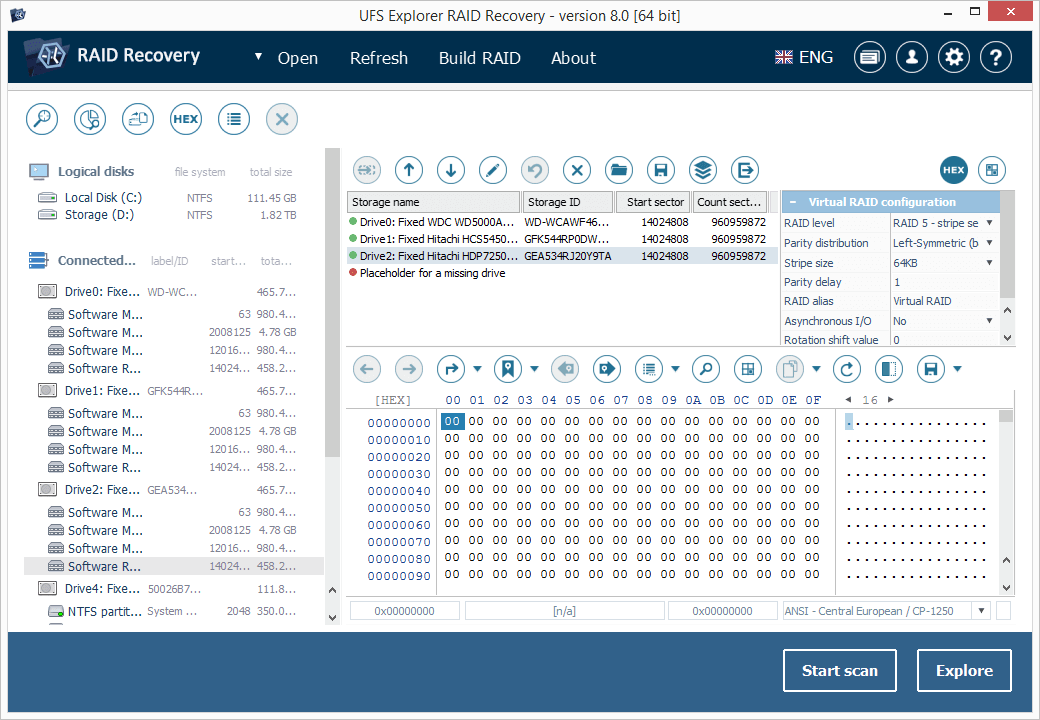The width and height of the screenshot is (1040, 720).
Task: Toggle the blue HEX display mode button
Action: tap(954, 170)
